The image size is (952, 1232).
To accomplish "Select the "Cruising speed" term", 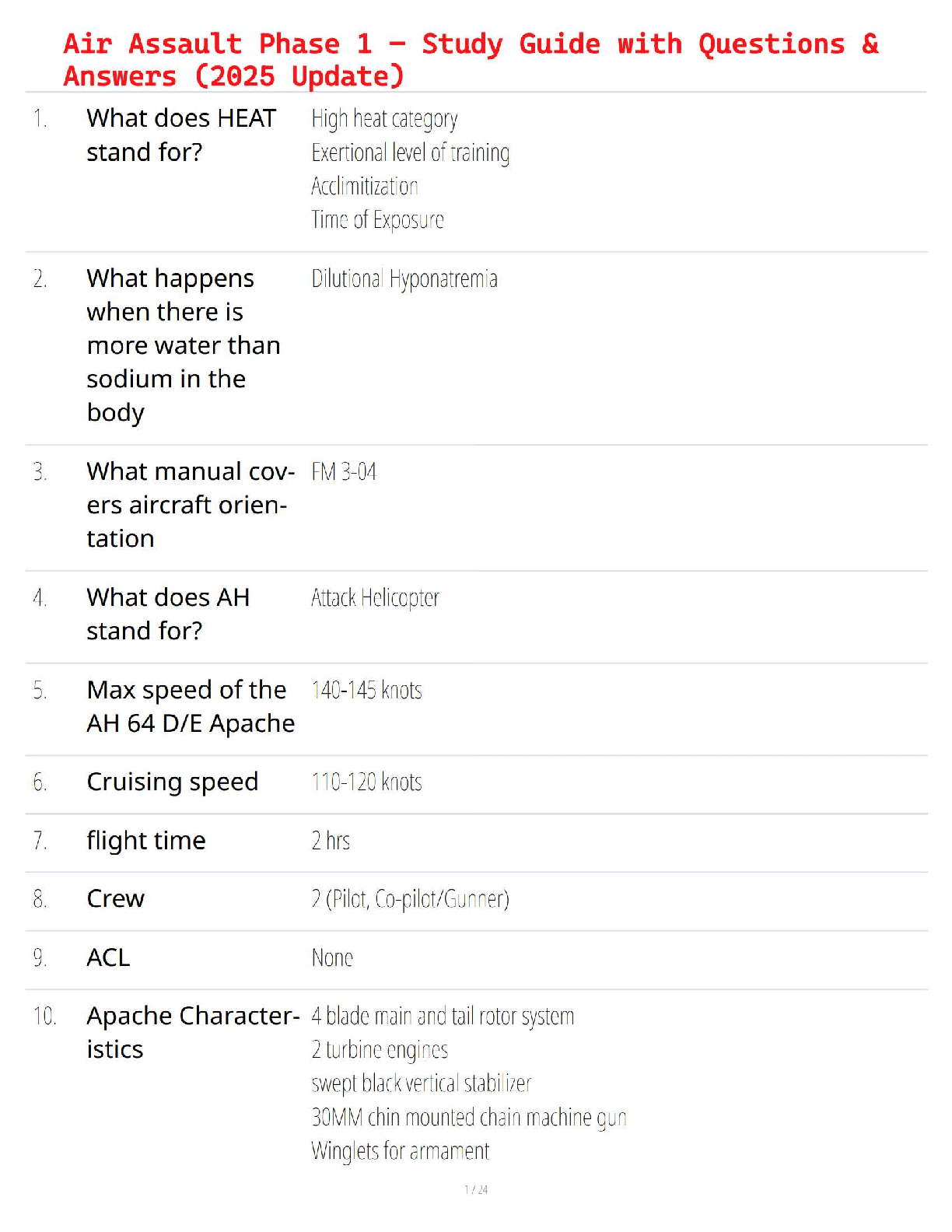I will [172, 782].
